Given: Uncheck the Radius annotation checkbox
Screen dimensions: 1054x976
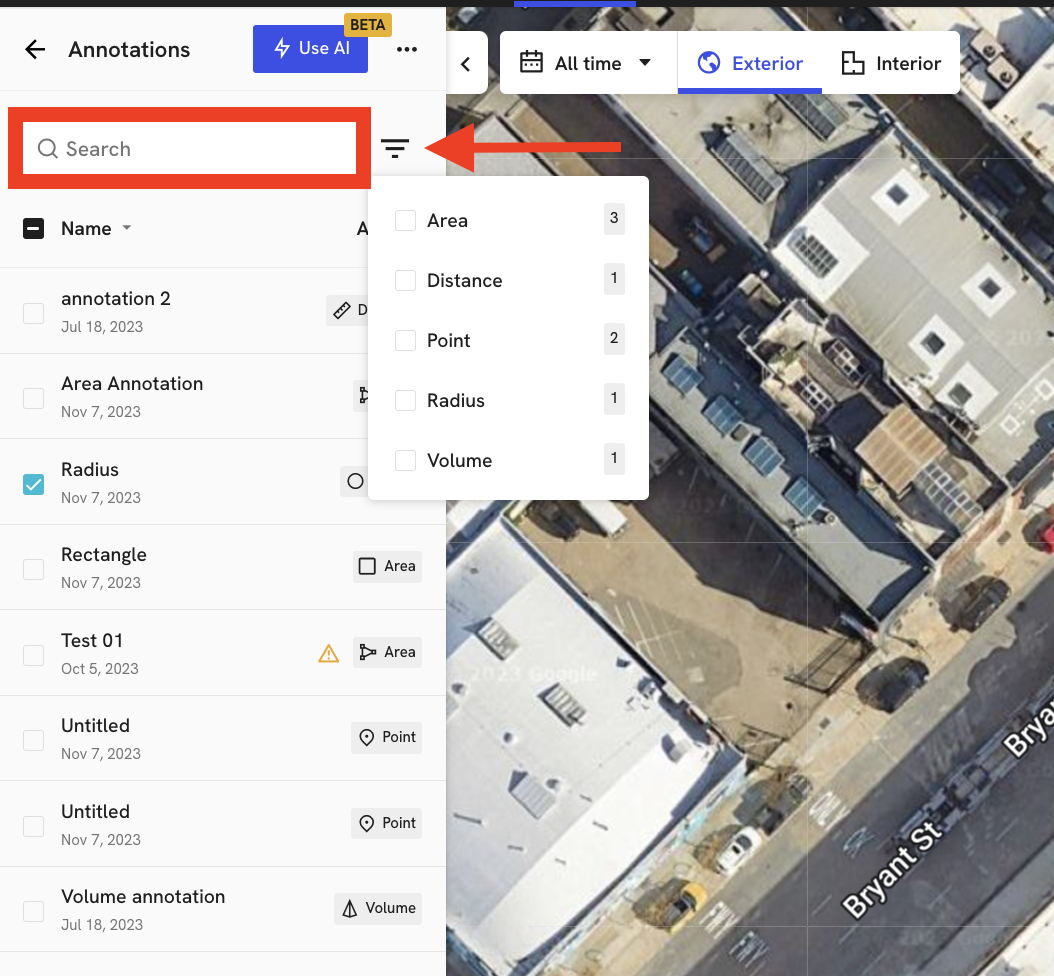Looking at the screenshot, I should (34, 484).
